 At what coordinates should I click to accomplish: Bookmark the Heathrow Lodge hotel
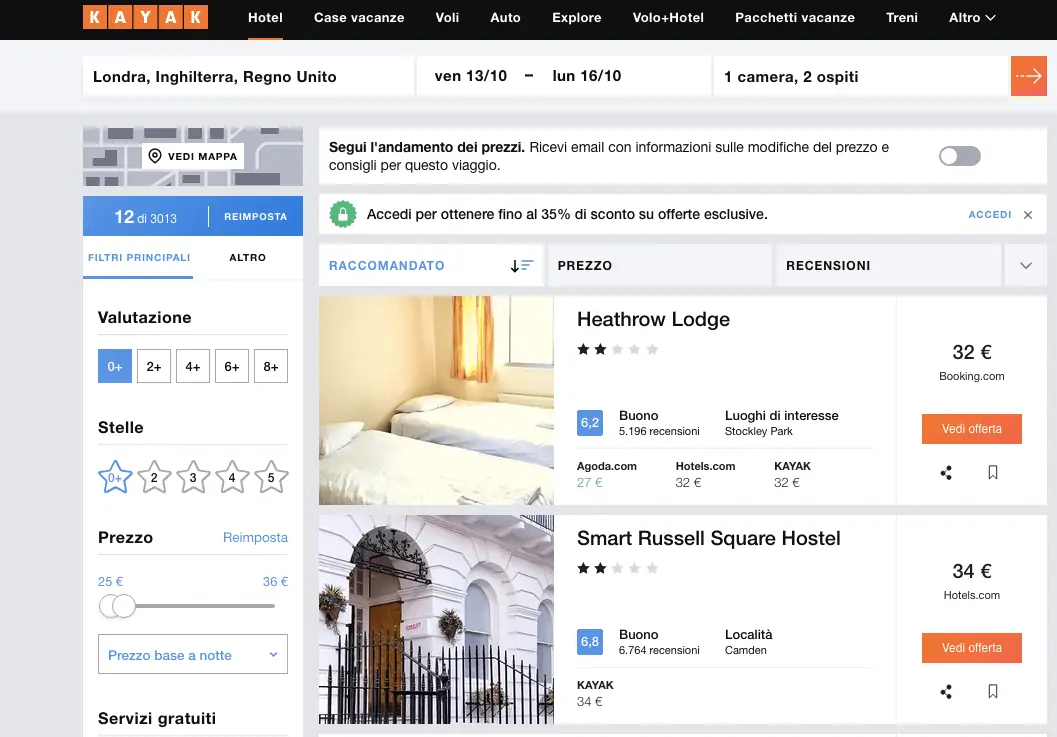click(992, 473)
